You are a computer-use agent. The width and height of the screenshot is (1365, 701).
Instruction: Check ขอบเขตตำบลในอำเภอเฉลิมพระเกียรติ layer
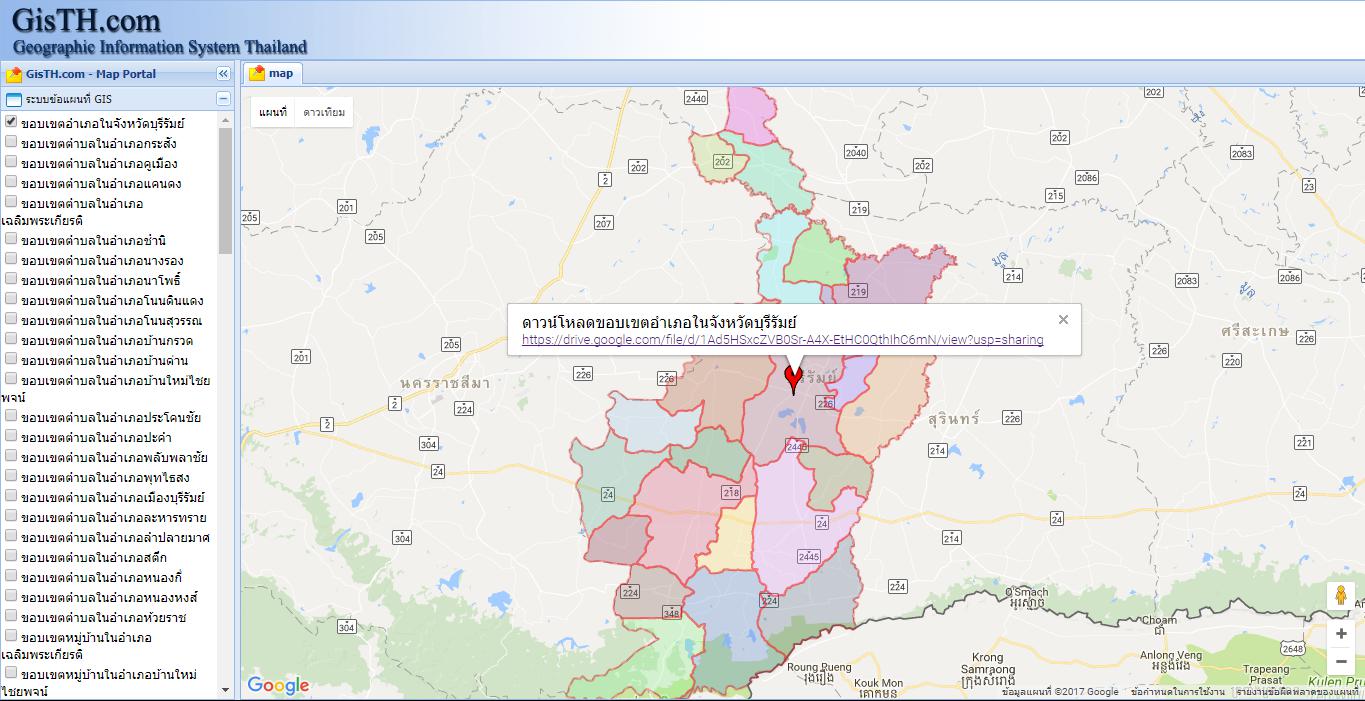11,202
